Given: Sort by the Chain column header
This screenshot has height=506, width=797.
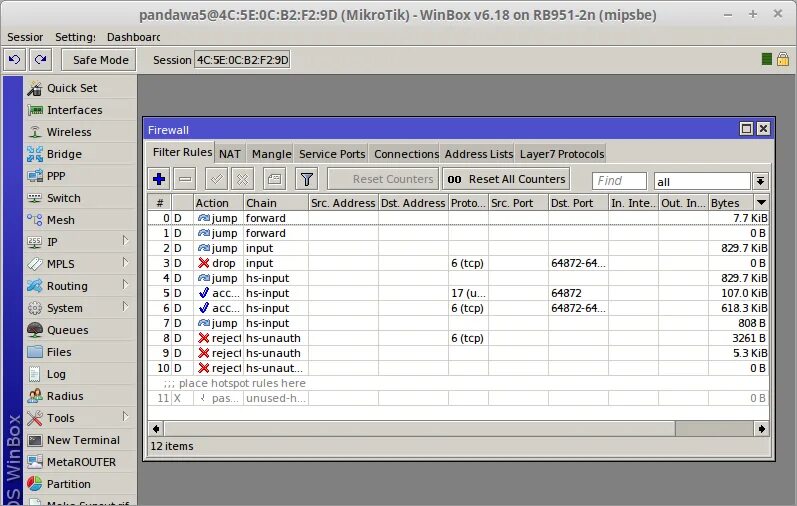Looking at the screenshot, I should (275, 203).
